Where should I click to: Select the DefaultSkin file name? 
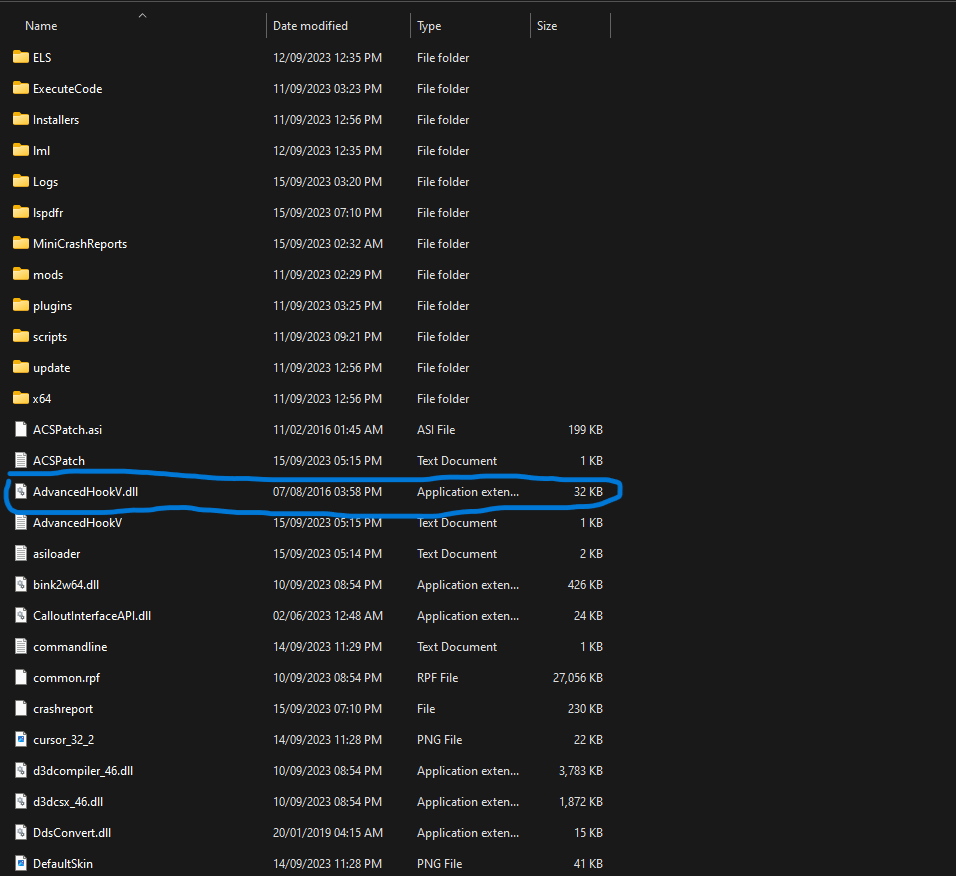click(63, 863)
